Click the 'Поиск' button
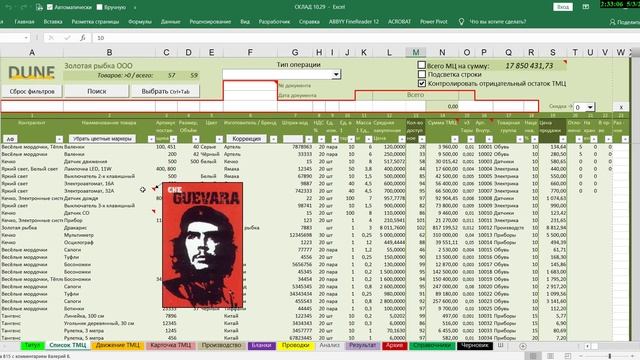The image size is (640, 360). [x=97, y=91]
